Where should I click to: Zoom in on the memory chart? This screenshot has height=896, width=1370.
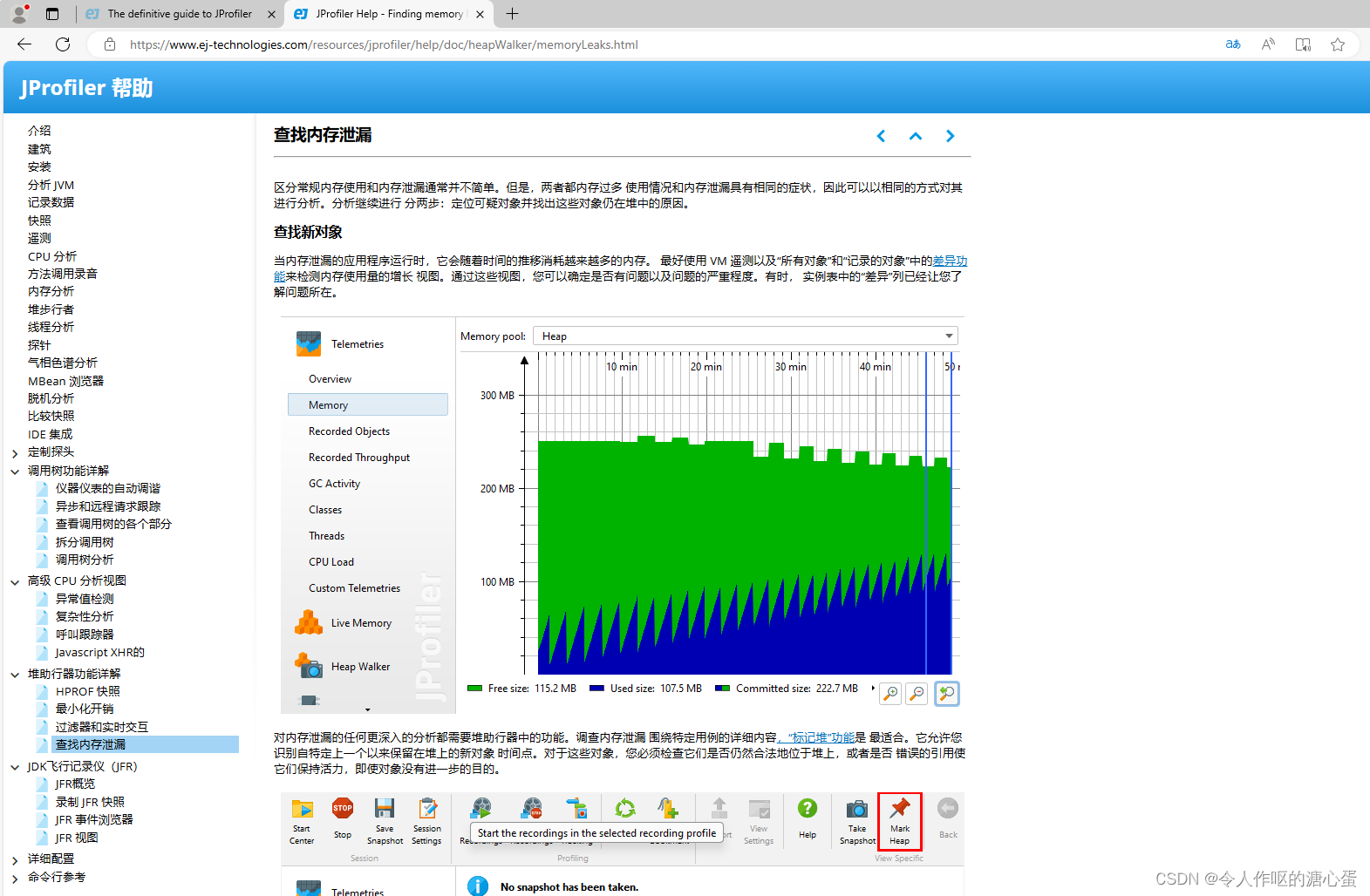point(890,693)
